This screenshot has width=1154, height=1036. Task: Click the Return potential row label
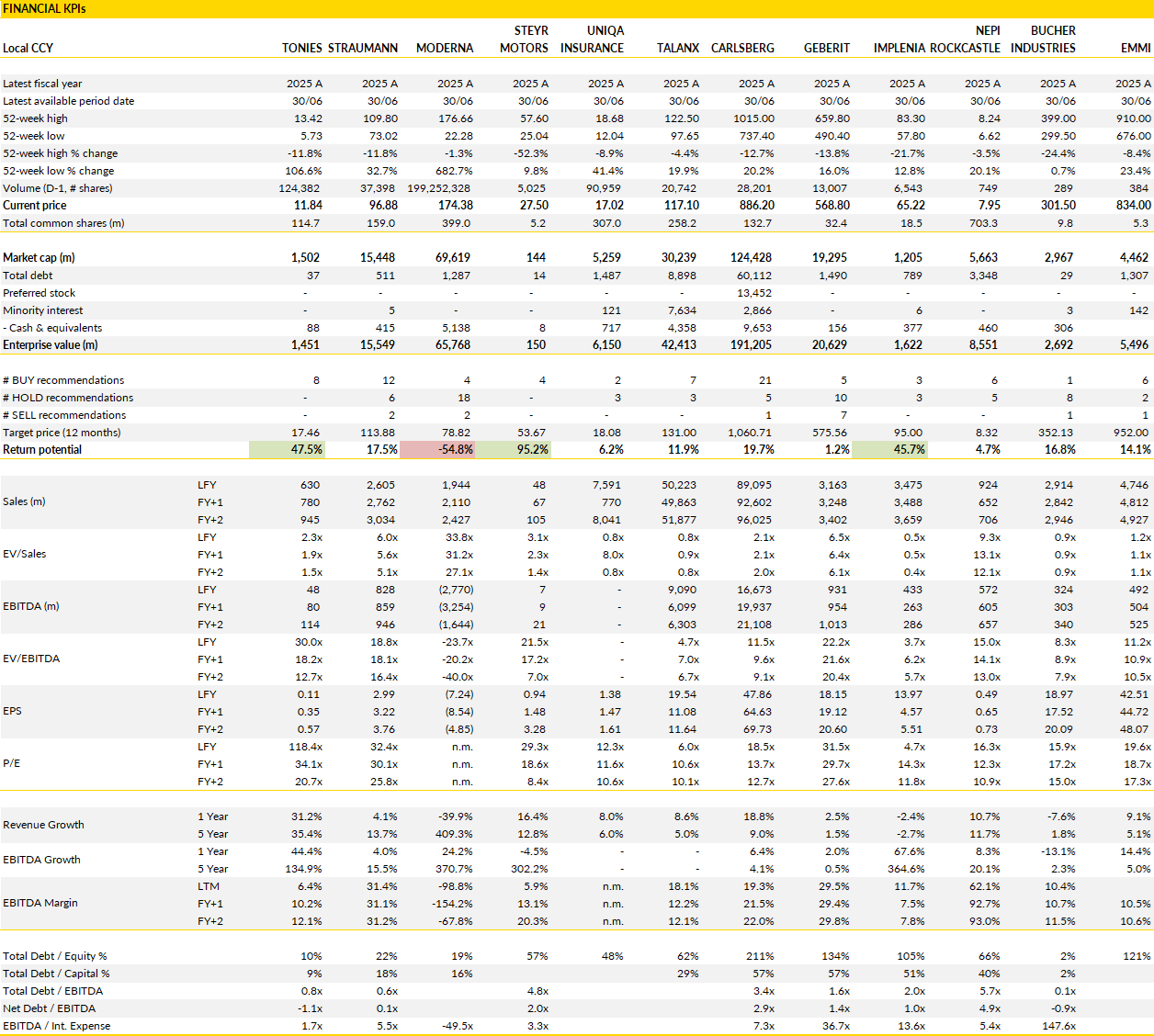(x=42, y=450)
